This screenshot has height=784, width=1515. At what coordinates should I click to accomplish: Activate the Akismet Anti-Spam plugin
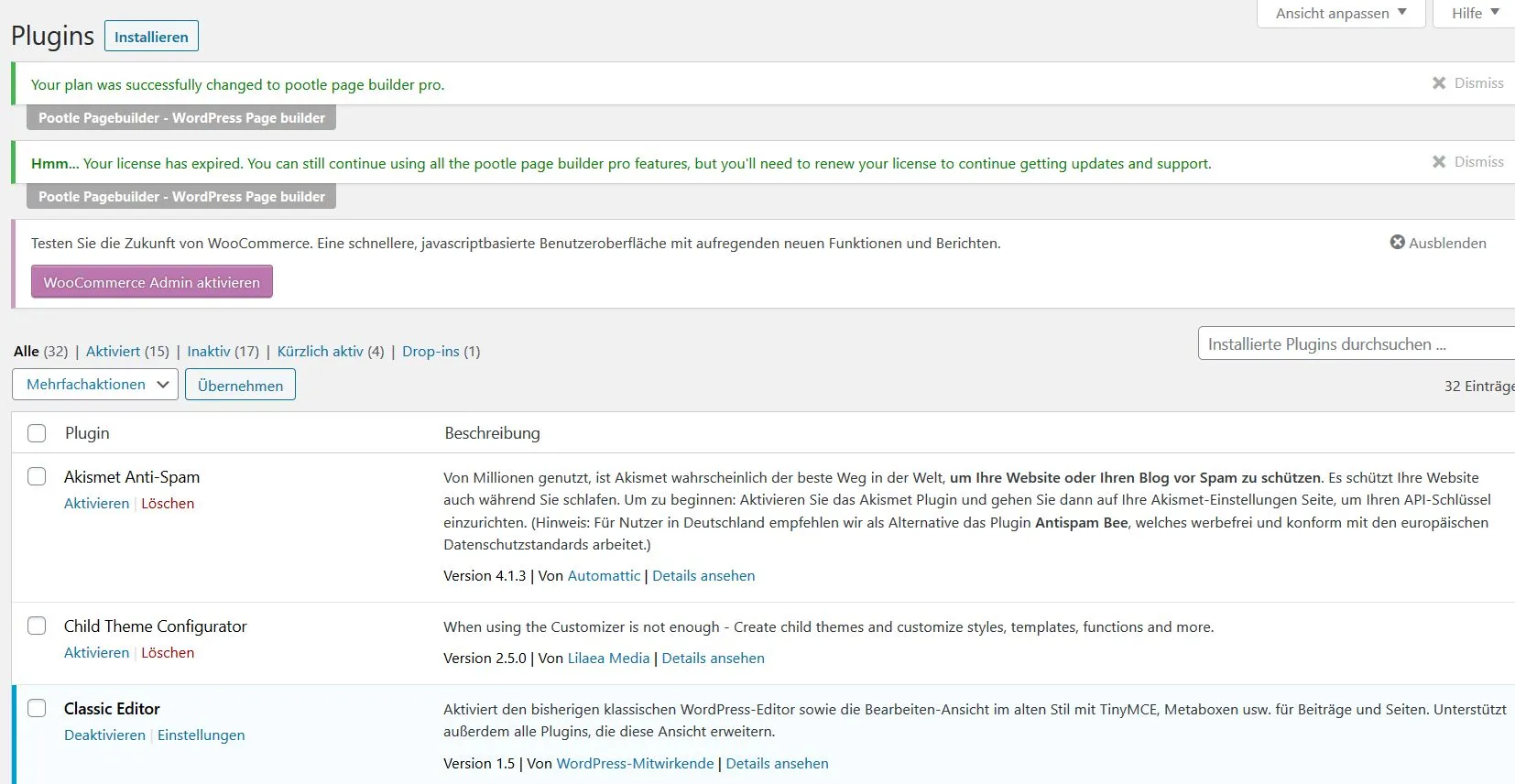[96, 504]
